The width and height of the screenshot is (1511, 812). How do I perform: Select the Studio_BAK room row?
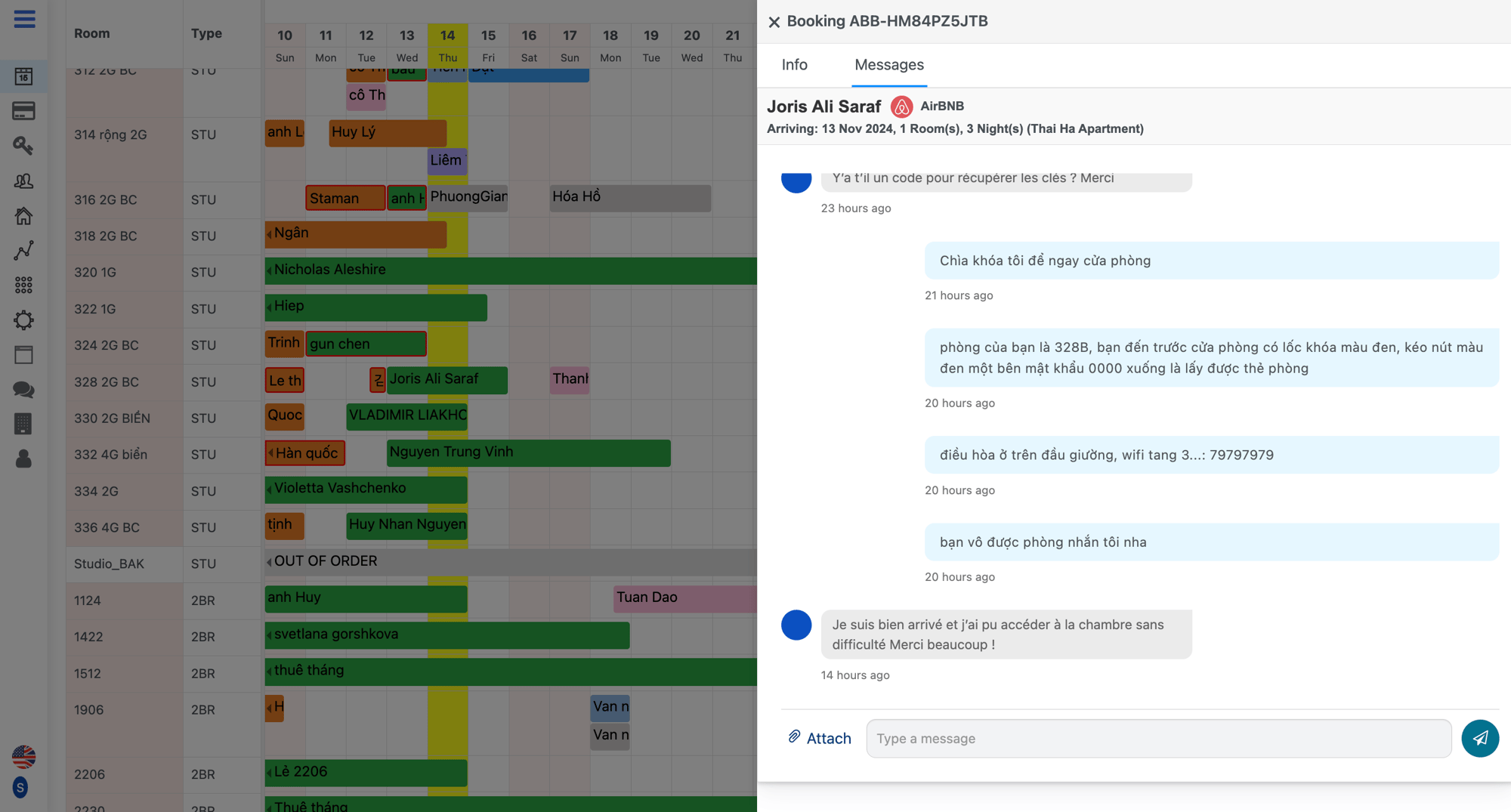(125, 563)
